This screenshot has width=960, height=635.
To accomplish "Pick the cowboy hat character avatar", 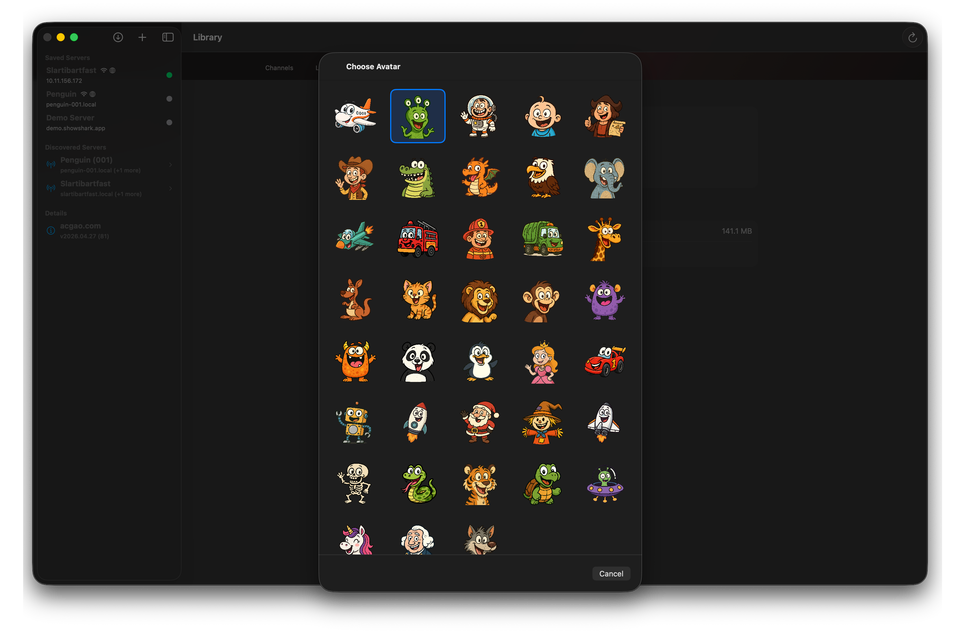I will click(355, 177).
